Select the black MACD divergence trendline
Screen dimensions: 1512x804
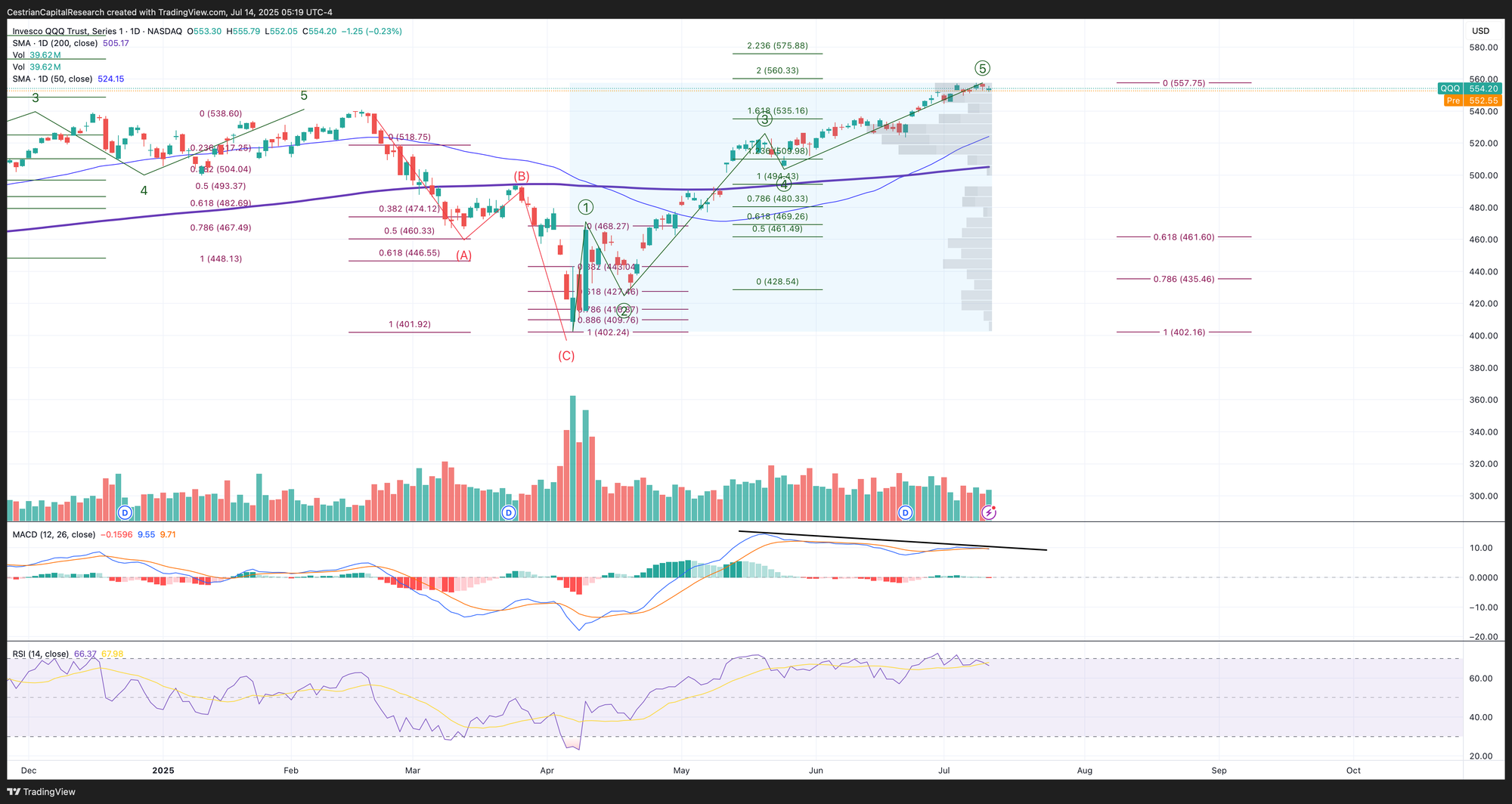point(893,541)
